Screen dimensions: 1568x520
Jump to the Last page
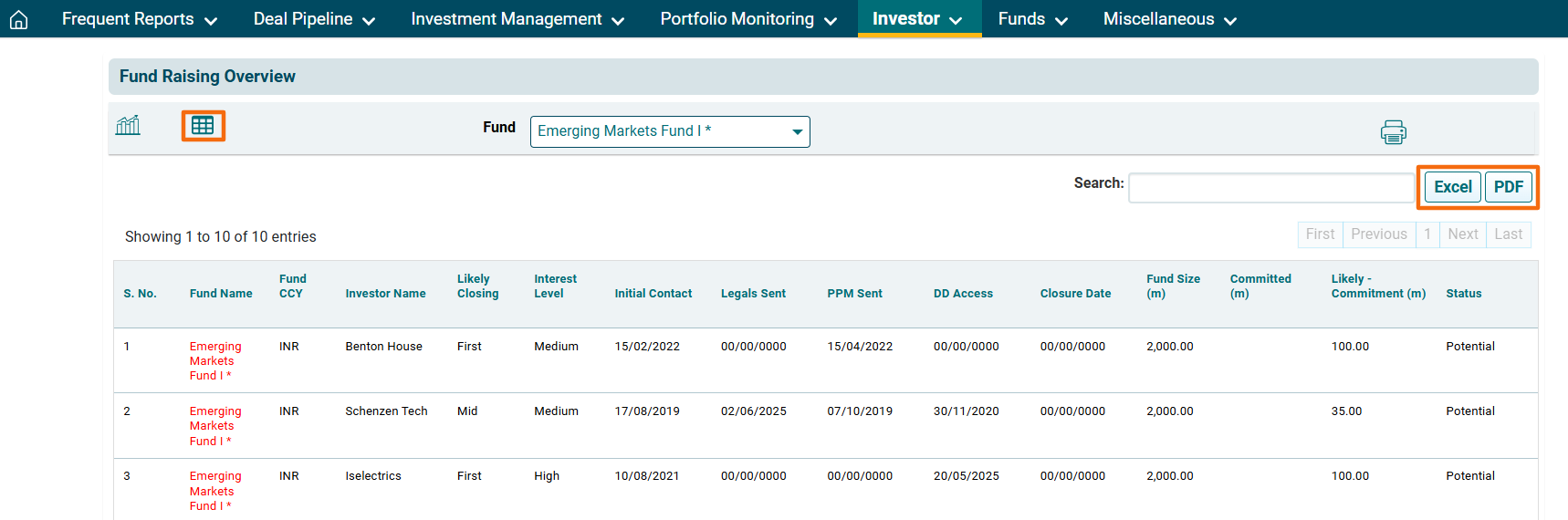(1508, 234)
